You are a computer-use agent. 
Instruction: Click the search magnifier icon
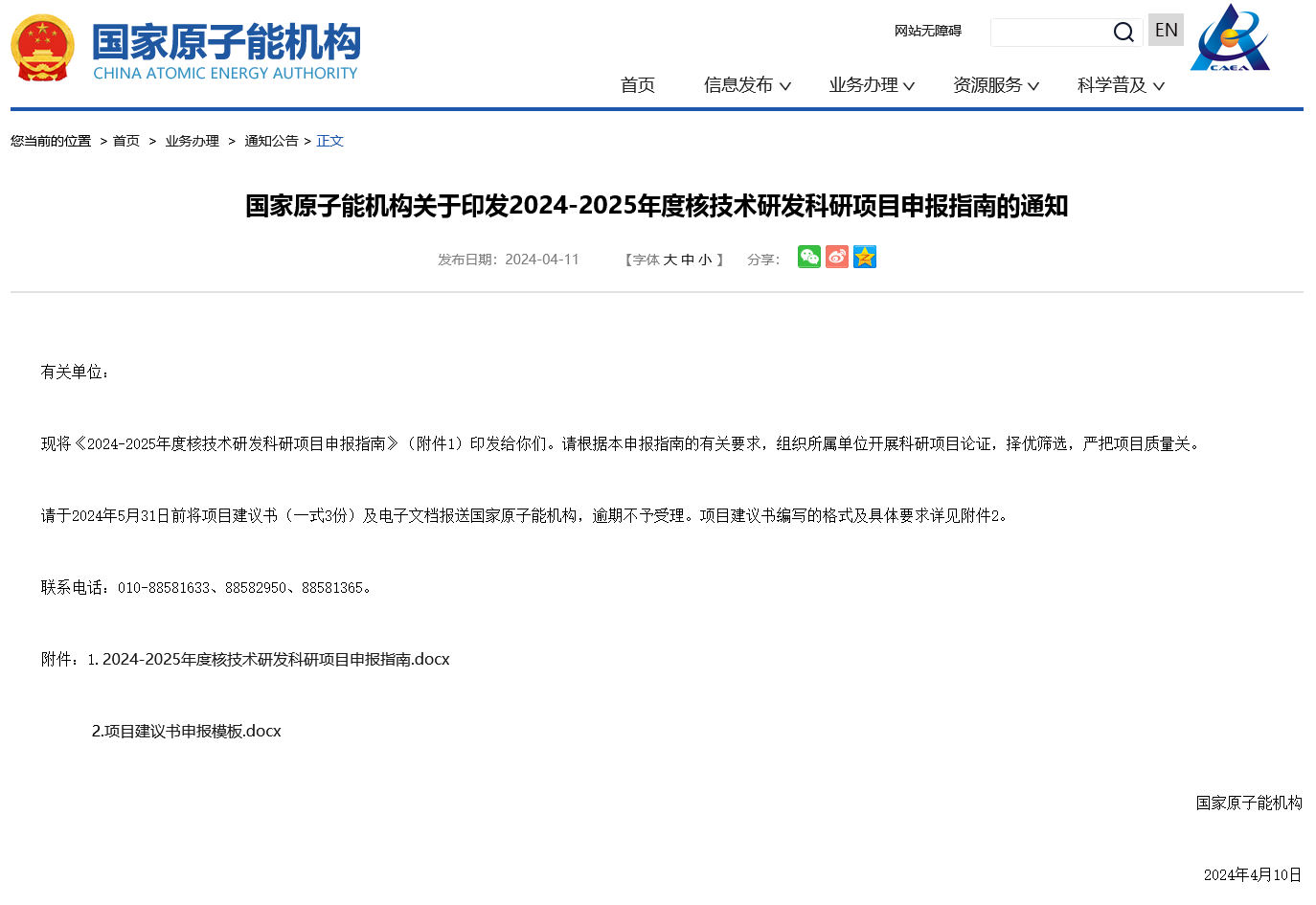tap(1123, 33)
